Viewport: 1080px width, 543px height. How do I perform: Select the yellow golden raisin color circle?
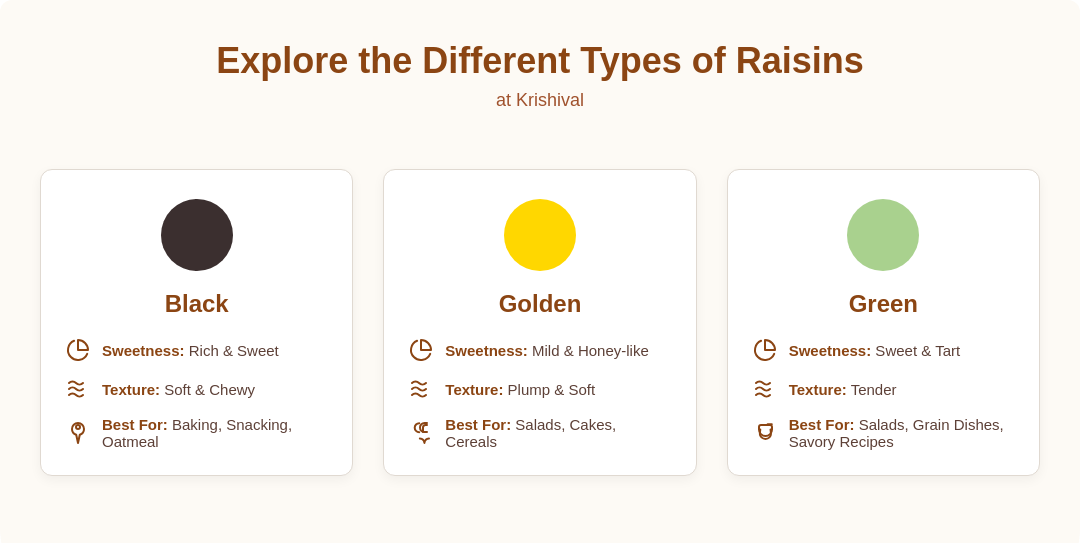pyautogui.click(x=540, y=235)
